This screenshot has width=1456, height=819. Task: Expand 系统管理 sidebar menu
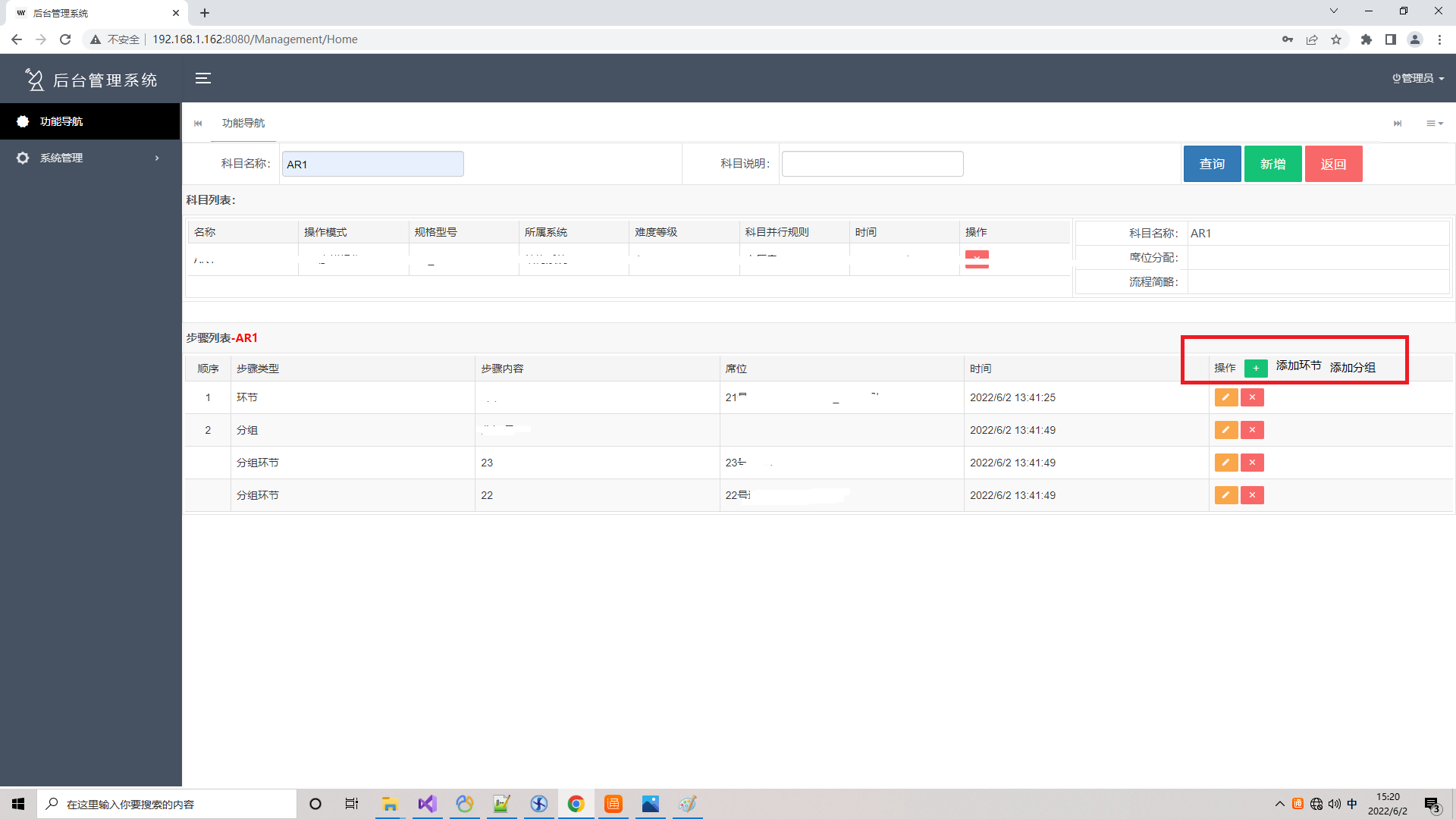point(89,158)
